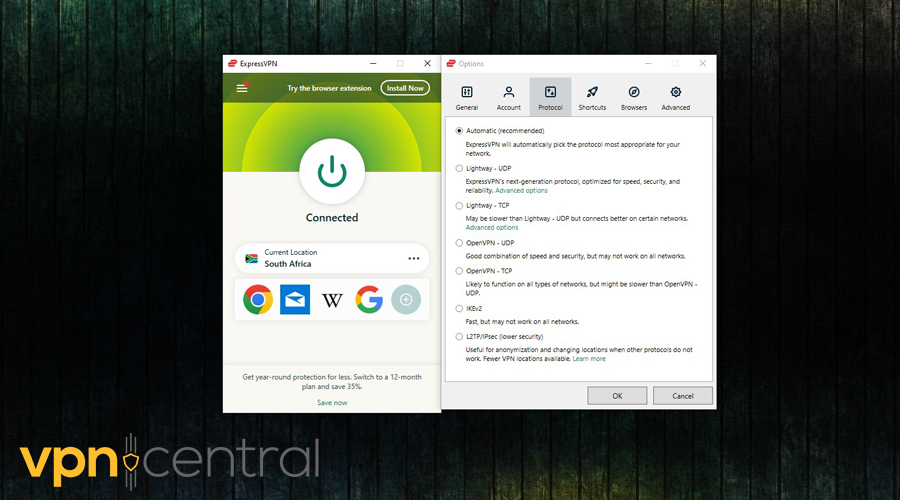Click Install Now for browser extension
900x500 pixels.
(405, 88)
